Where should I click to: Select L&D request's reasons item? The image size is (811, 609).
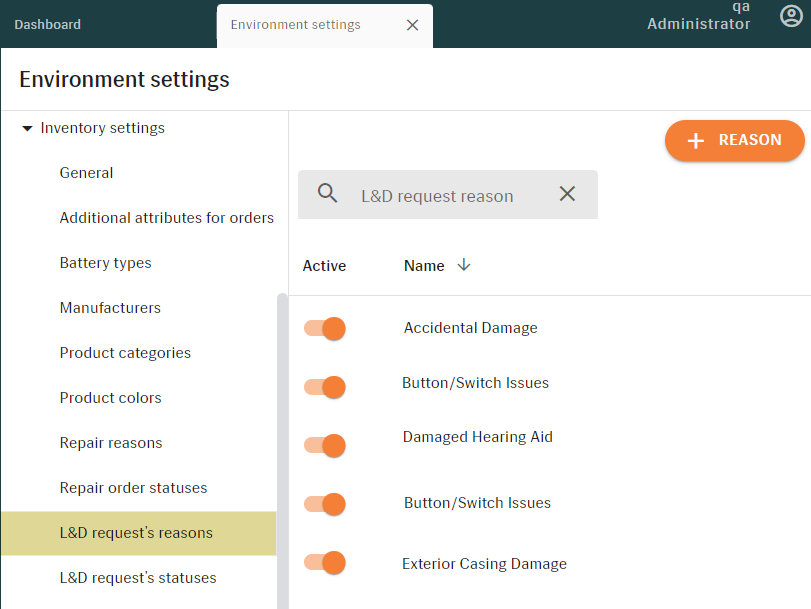pyautogui.click(x=139, y=533)
